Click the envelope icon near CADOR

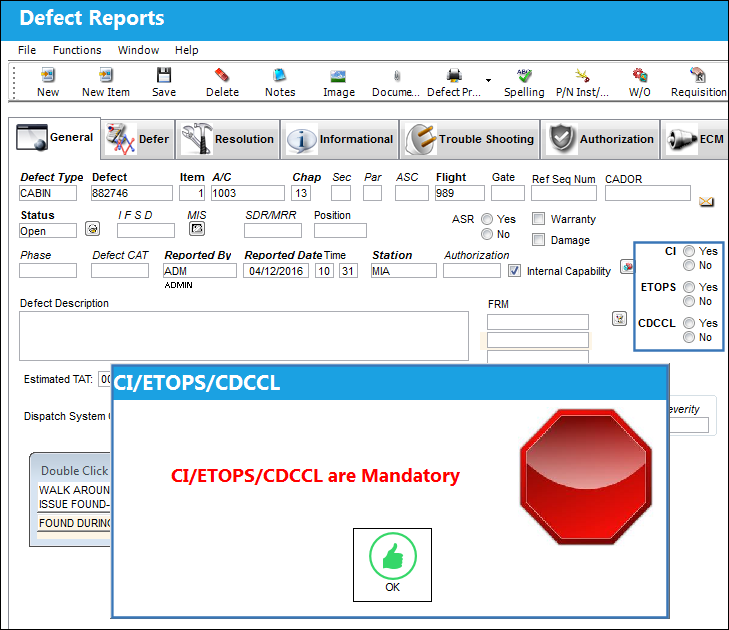[x=706, y=202]
